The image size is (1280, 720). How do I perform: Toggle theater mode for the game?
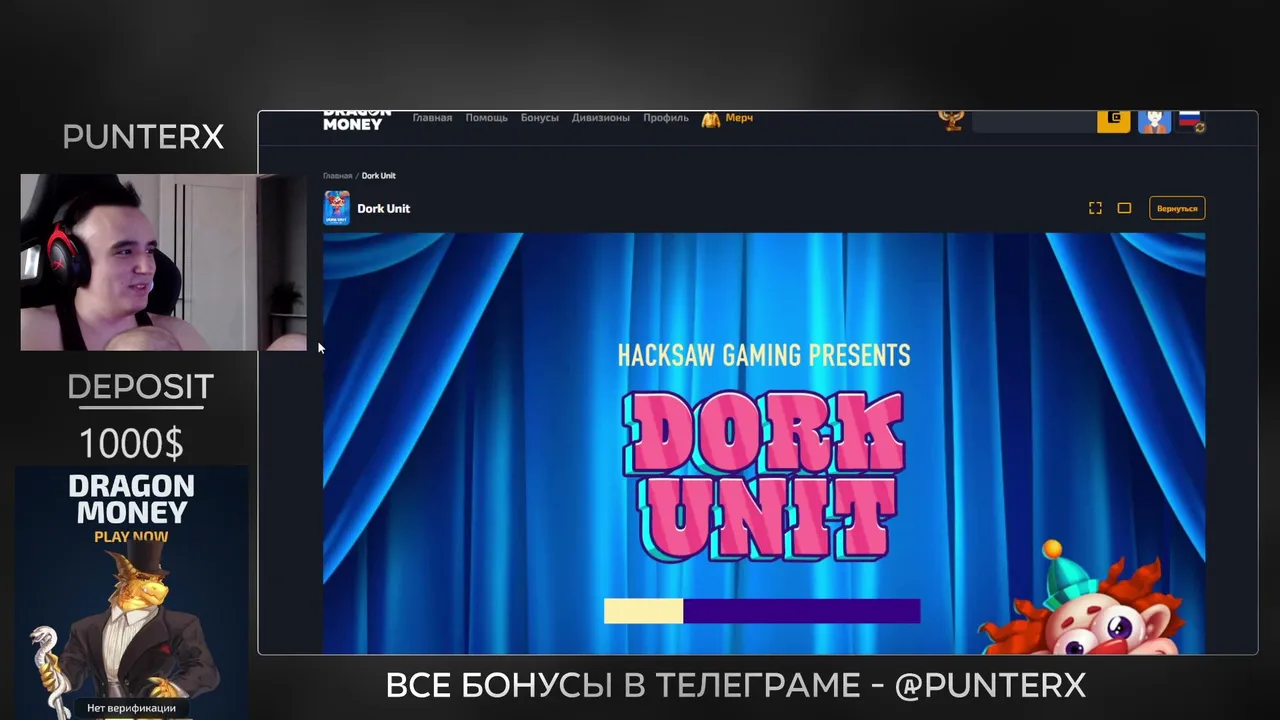(1124, 208)
